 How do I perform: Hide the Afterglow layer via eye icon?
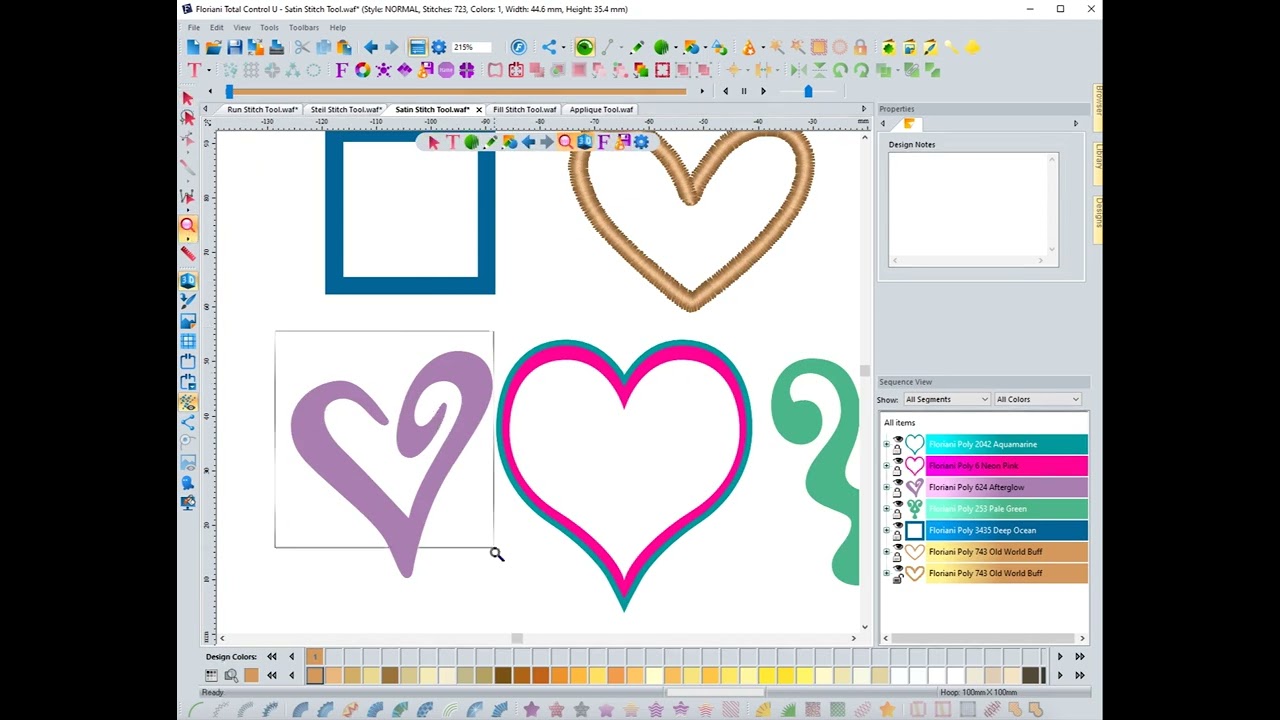(898, 482)
